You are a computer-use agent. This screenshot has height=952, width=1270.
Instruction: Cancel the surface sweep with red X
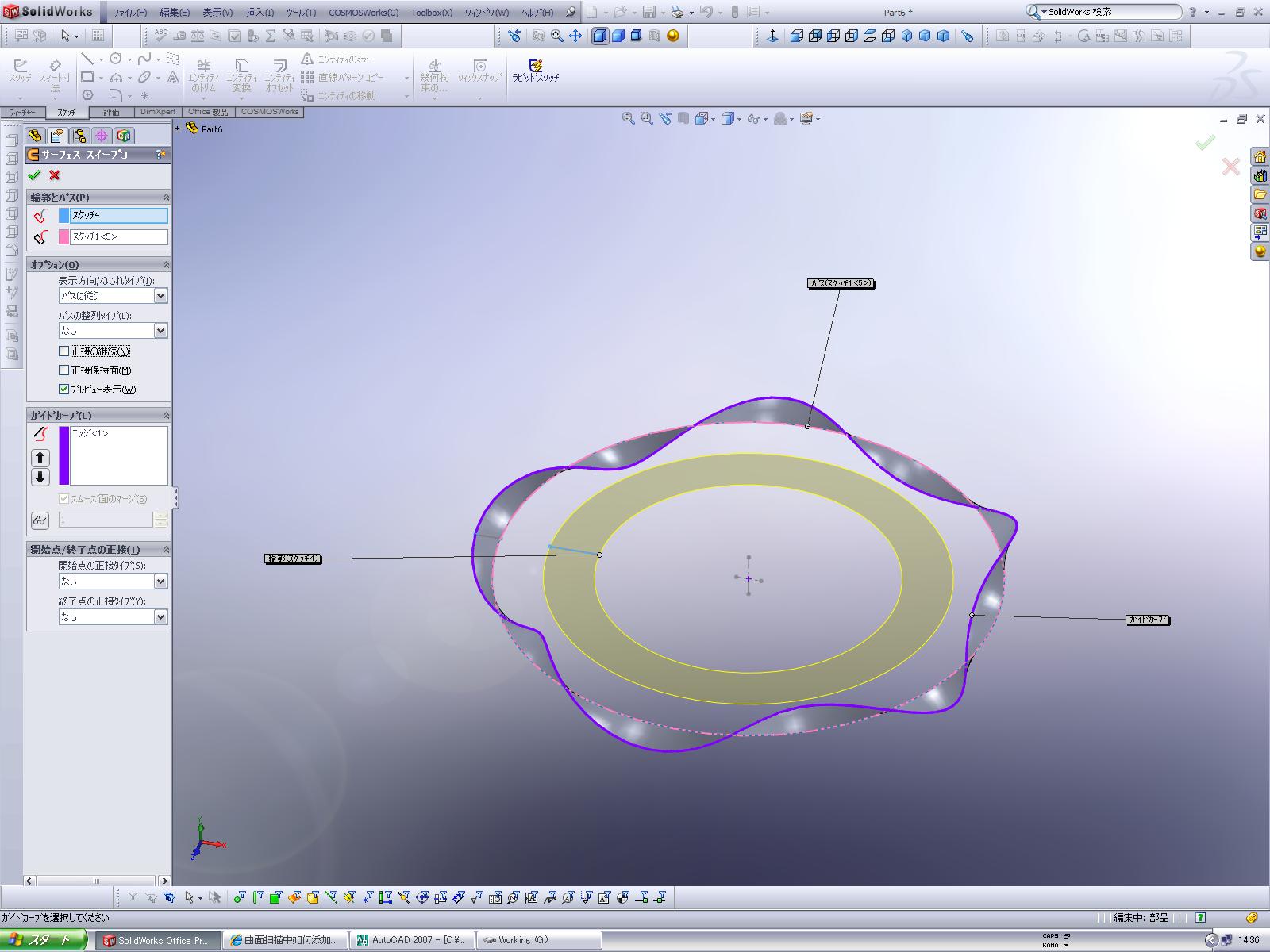tap(55, 175)
